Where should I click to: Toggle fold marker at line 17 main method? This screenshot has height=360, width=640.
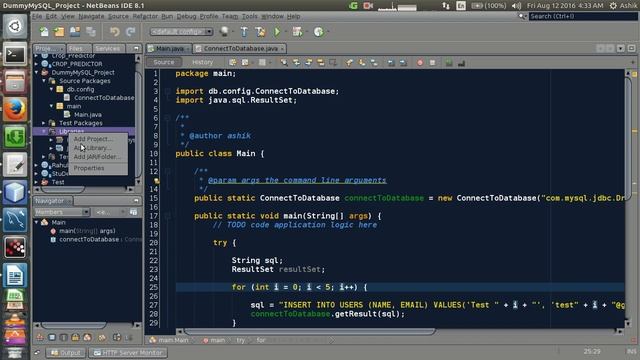(x=167, y=216)
